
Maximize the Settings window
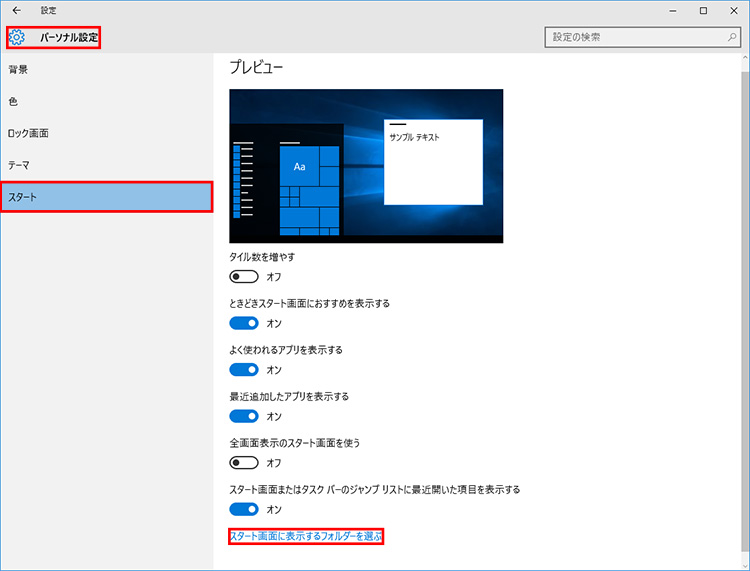tap(703, 10)
